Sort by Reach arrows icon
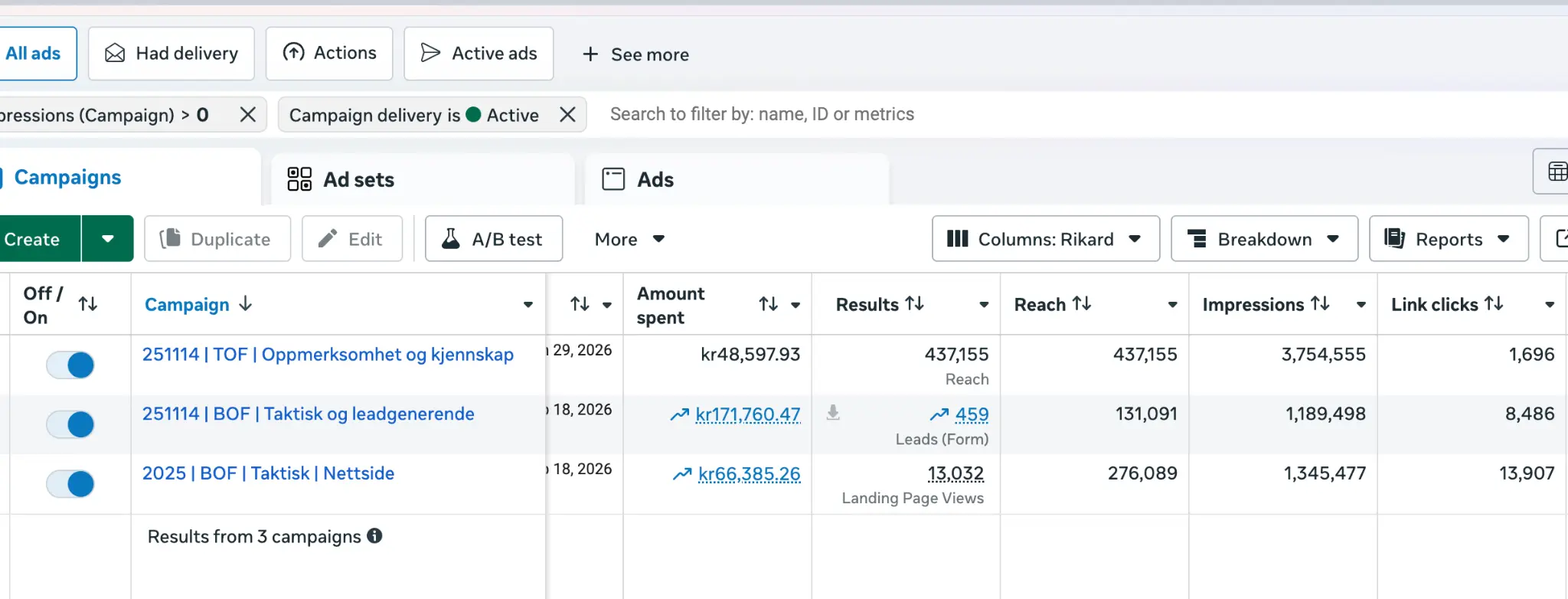The width and height of the screenshot is (1568, 599). pyautogui.click(x=1082, y=303)
